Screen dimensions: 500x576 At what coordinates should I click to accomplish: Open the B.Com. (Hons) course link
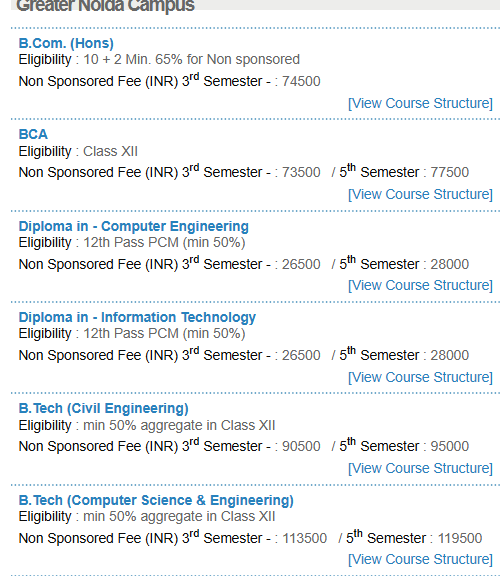click(x=66, y=43)
